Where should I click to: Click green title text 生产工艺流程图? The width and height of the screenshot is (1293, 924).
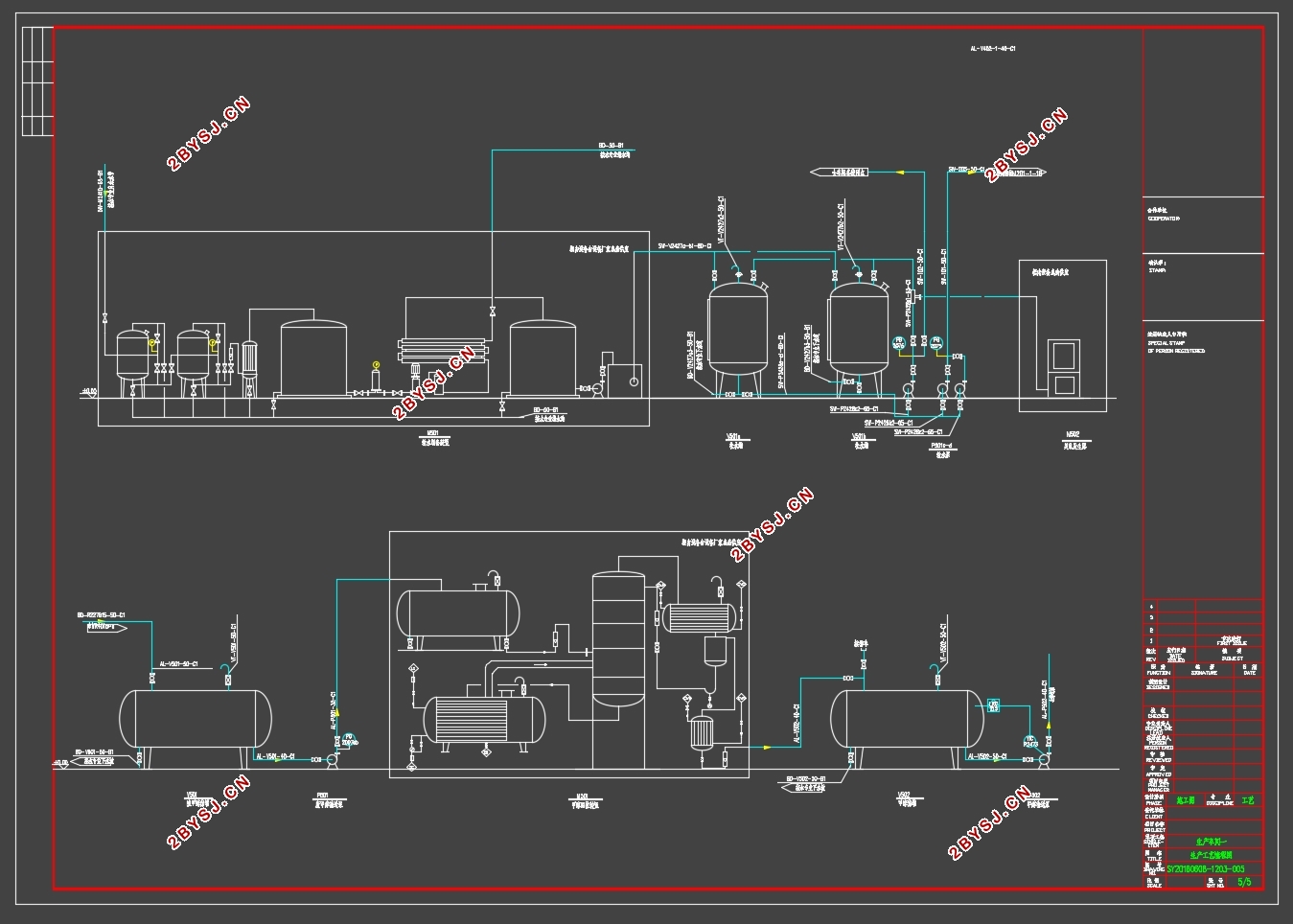tap(1211, 854)
